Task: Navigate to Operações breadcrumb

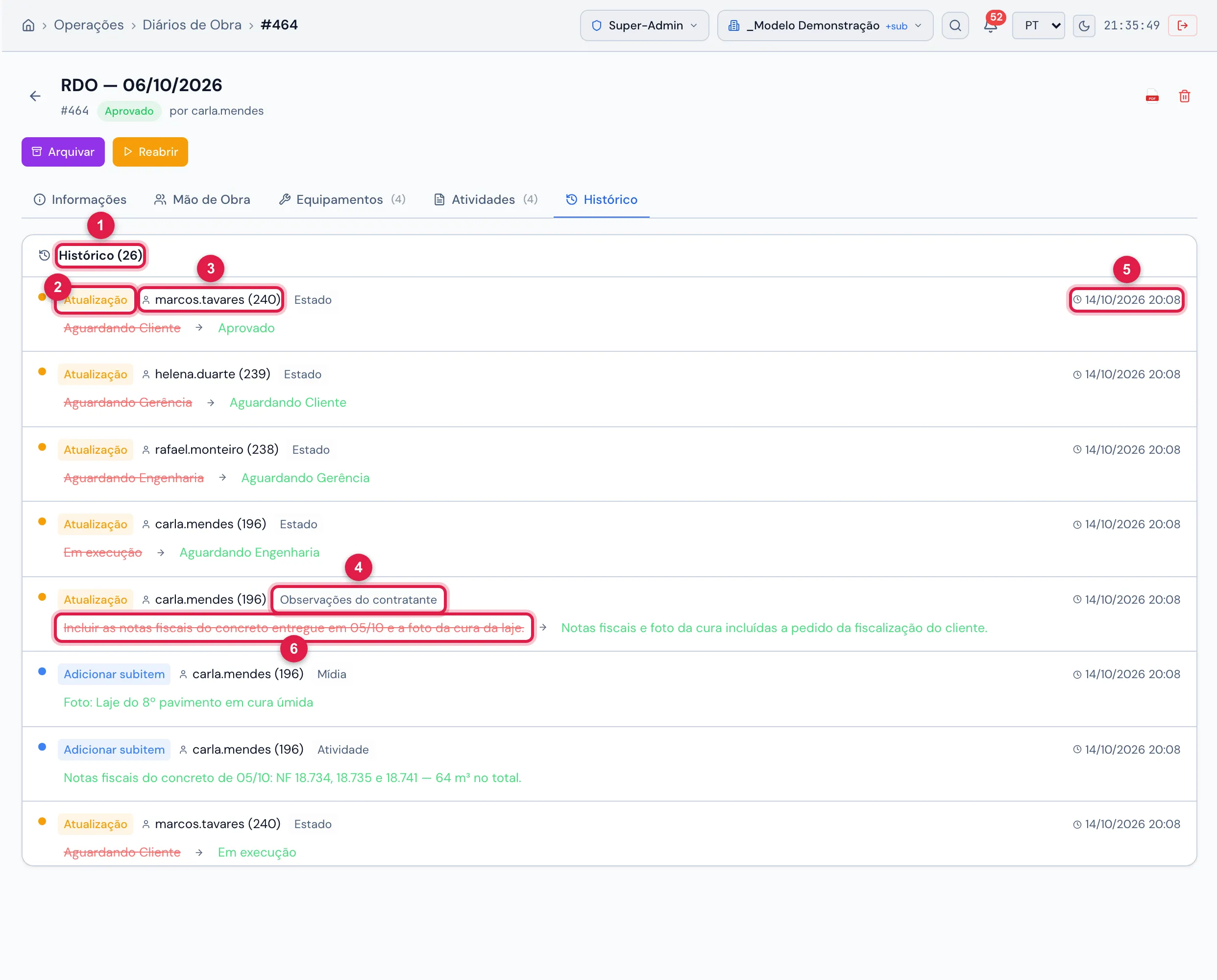Action: (x=89, y=25)
